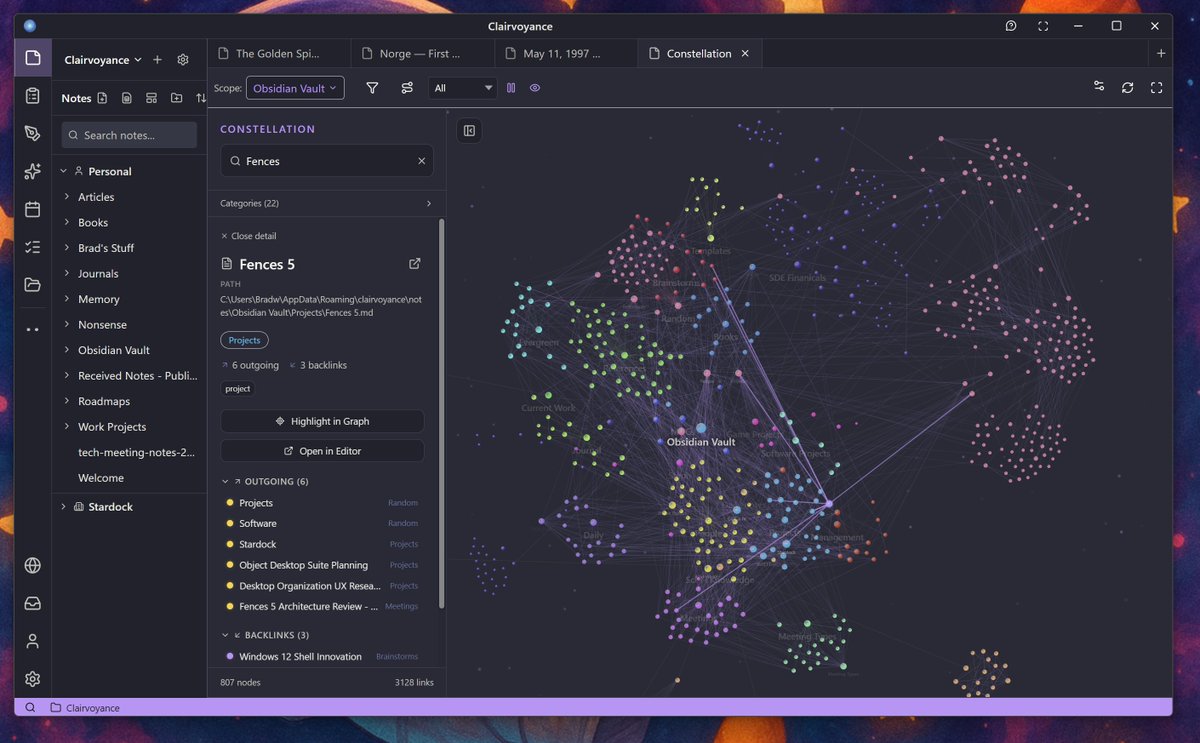Open the AI sparkle assistant icon

(33, 171)
